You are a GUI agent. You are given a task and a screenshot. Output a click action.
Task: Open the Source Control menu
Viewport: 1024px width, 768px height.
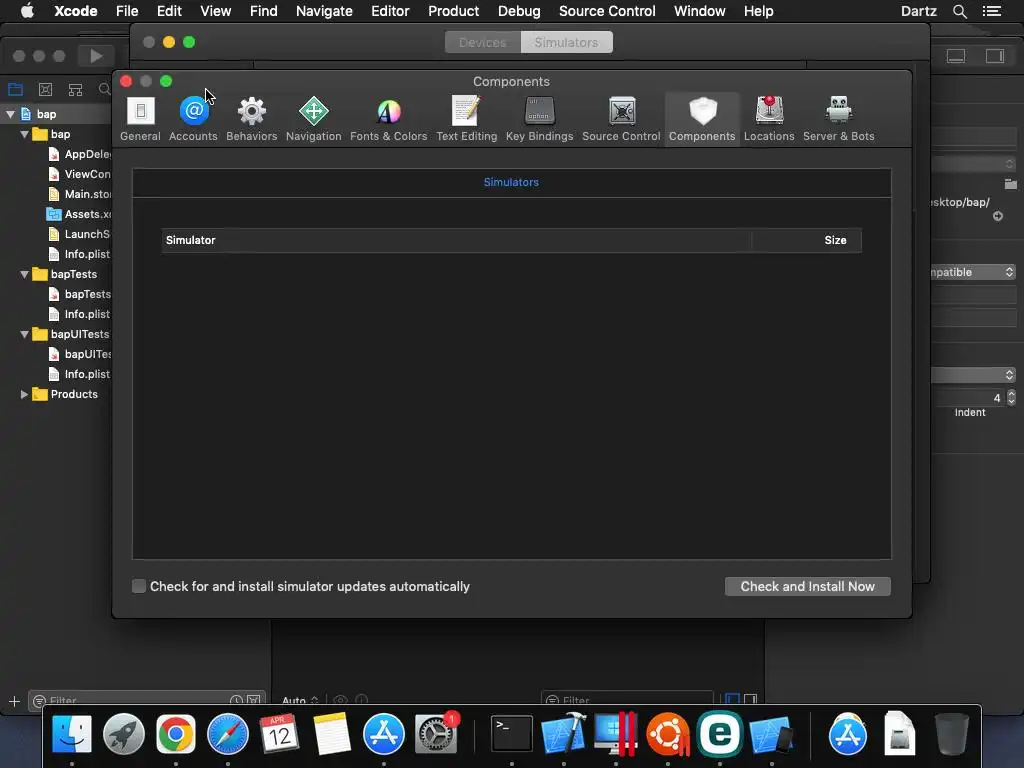(607, 11)
